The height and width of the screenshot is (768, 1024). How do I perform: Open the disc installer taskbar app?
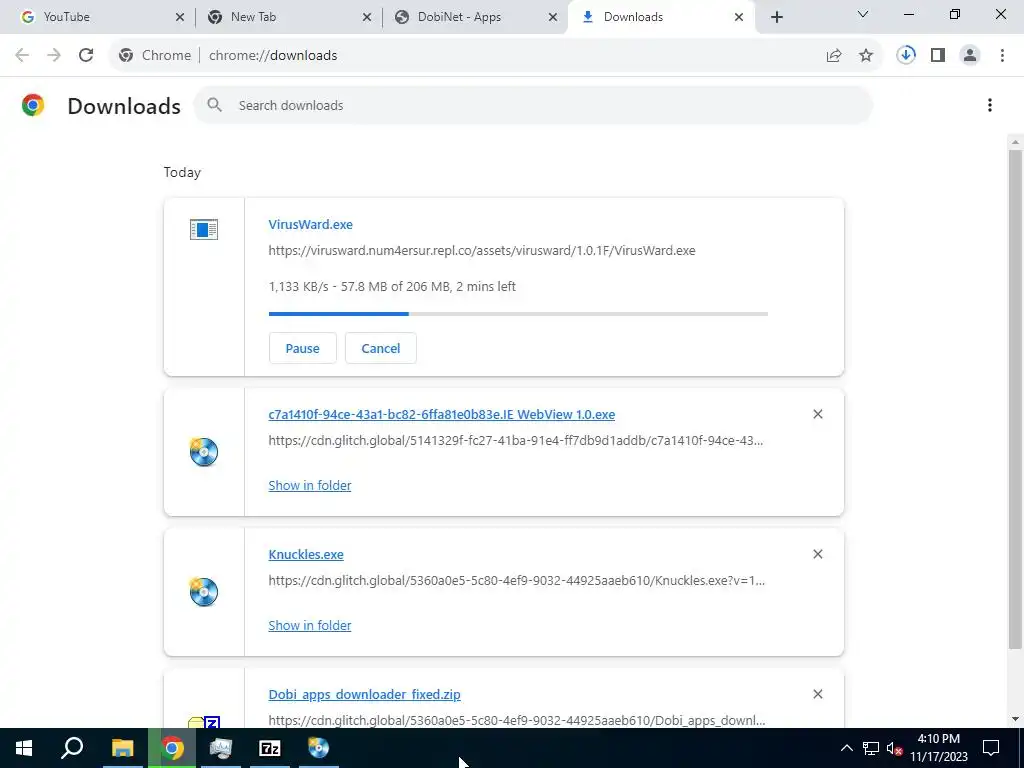pyautogui.click(x=319, y=748)
